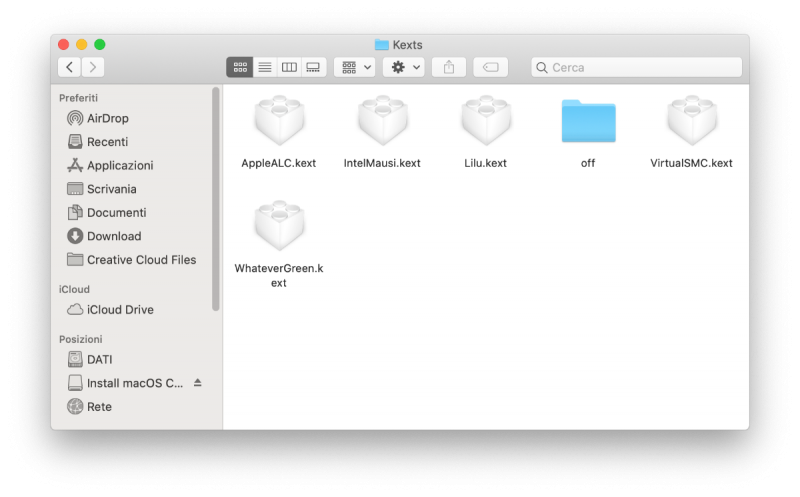
Task: Open the group-by arrangement dropdown
Action: [355, 67]
